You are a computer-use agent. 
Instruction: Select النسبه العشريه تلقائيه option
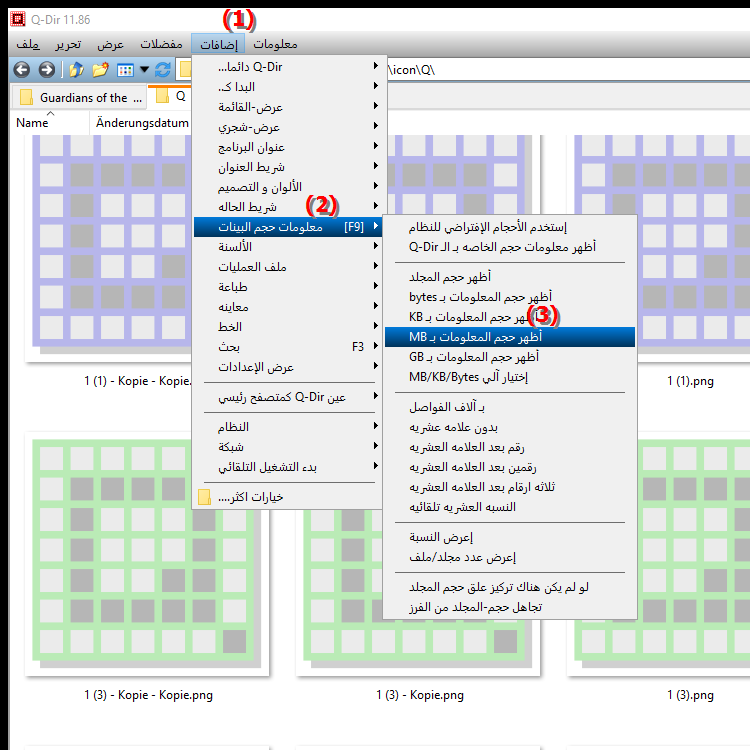point(510,507)
